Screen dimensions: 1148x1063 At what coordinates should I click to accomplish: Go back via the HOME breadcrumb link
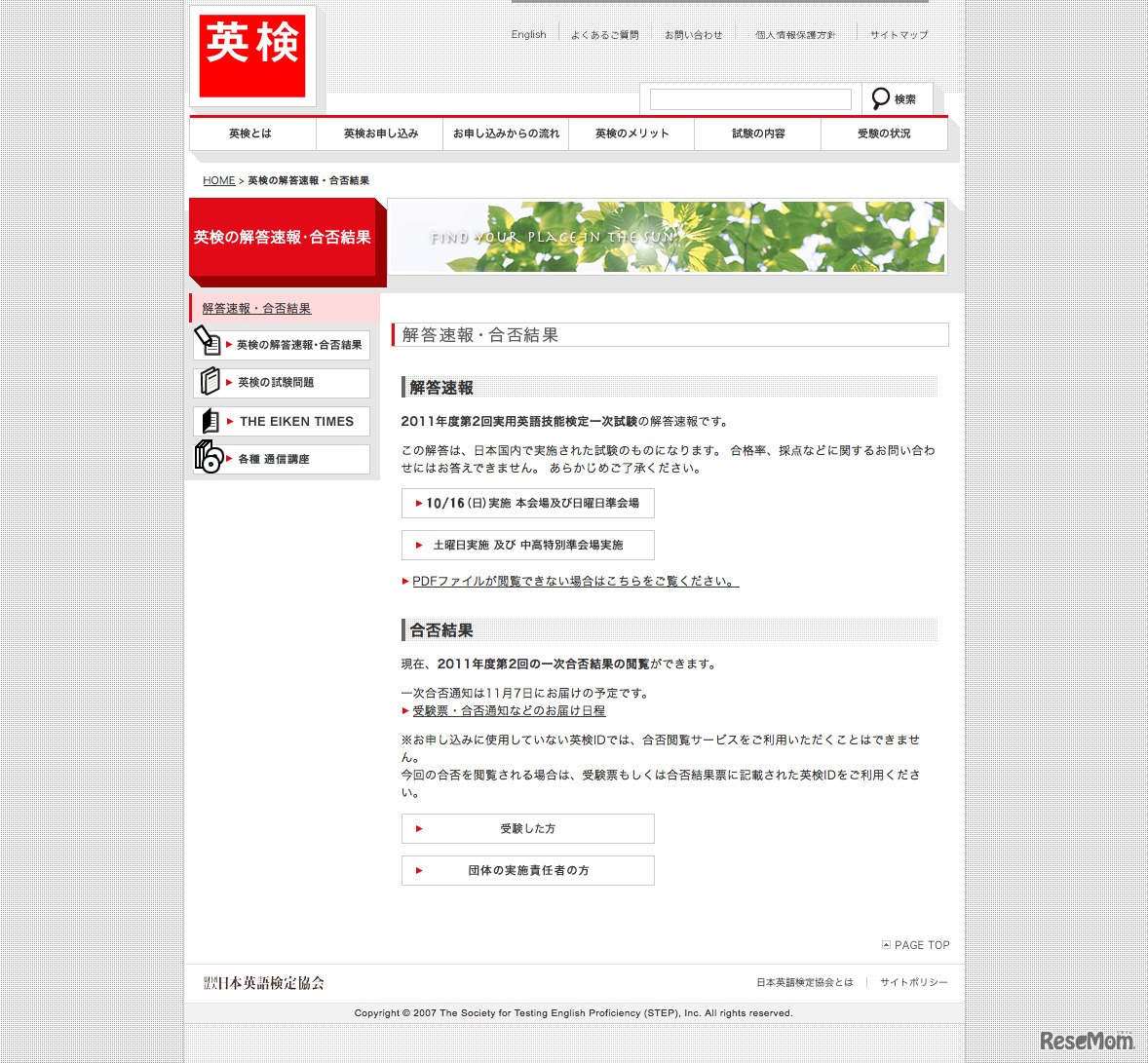218,180
